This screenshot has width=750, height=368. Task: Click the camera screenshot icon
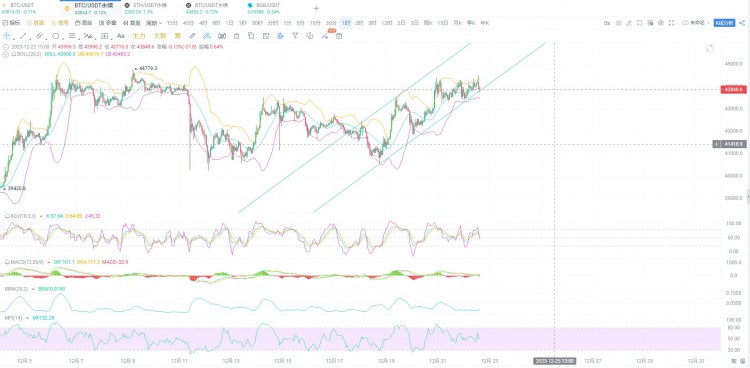[x=619, y=23]
